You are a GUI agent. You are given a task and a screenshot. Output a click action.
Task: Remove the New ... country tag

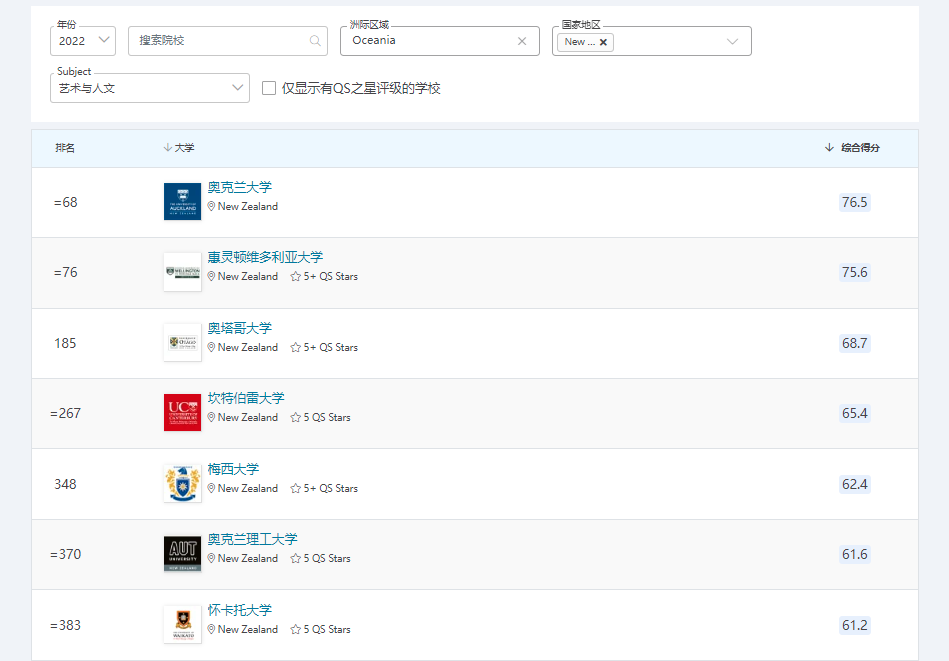[x=603, y=42]
